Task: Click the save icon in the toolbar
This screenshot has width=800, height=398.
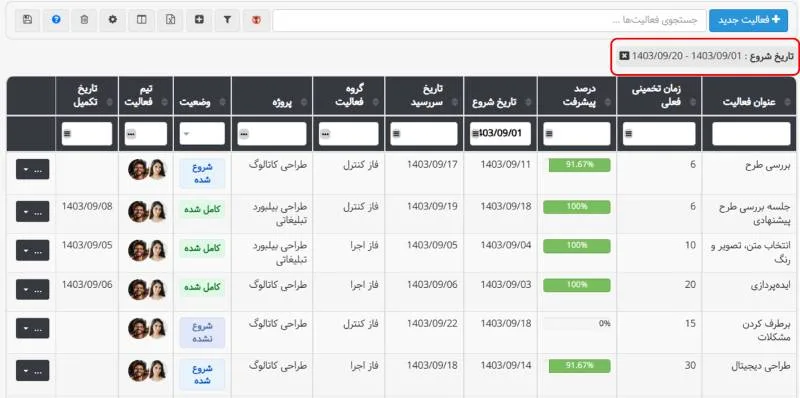Action: click(28, 20)
